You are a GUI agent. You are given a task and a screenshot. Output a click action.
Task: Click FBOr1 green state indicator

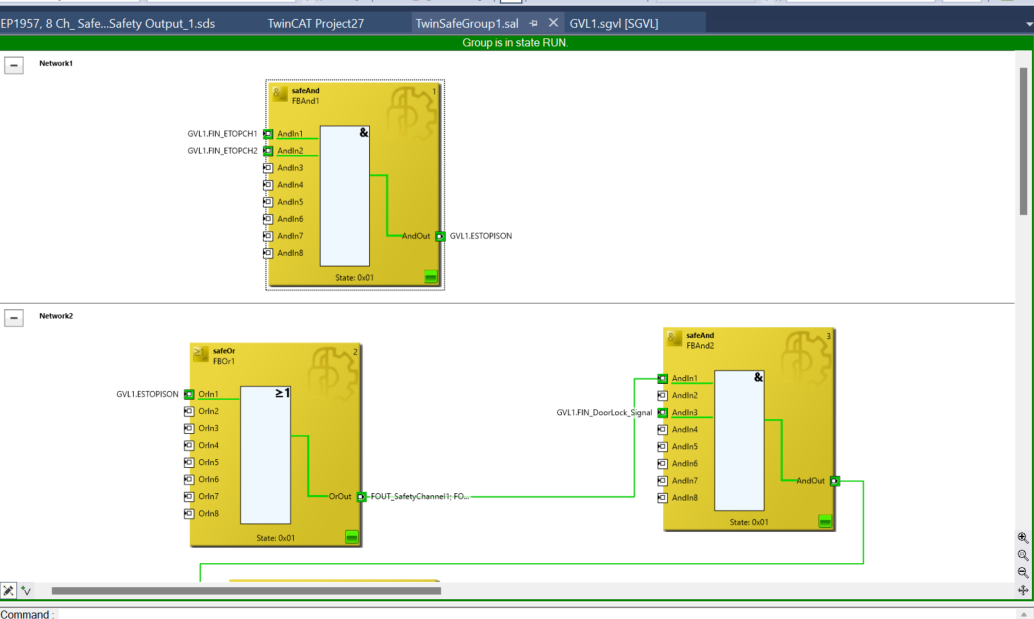[352, 537]
